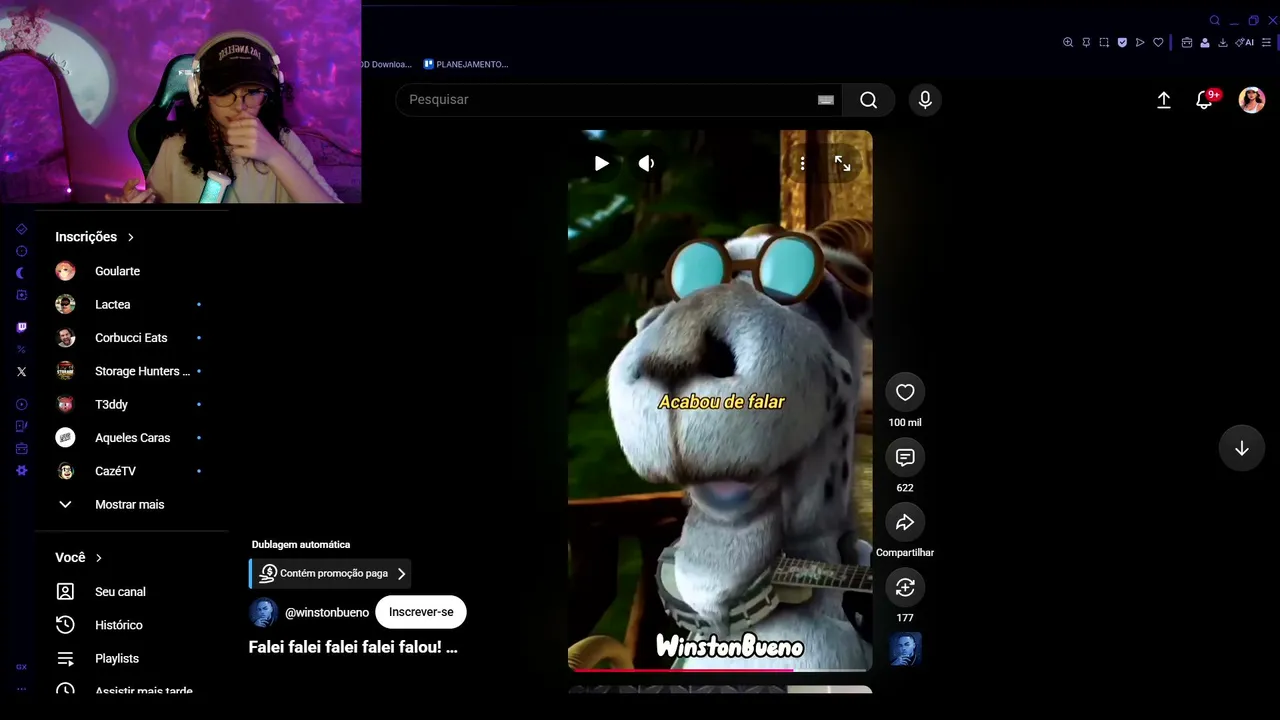
Task: Toggle the ad-blocker shield icon
Action: click(x=1122, y=42)
